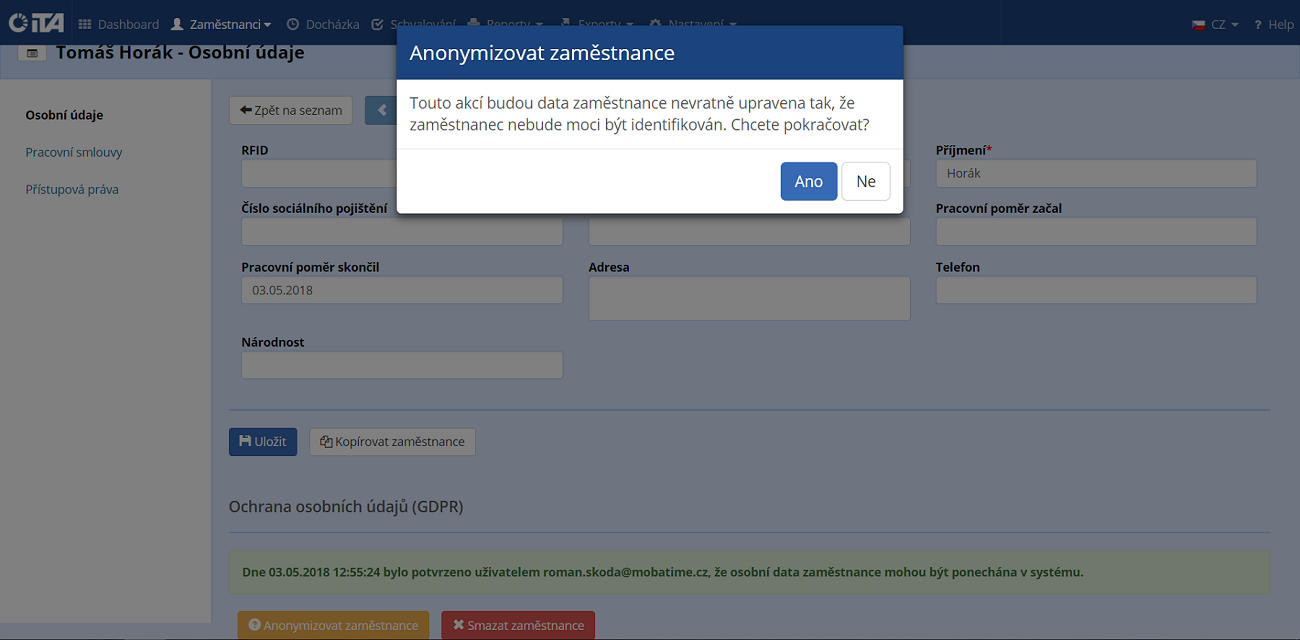Viewport: 1300px width, 640px height.
Task: Click the Czech flag language icon
Action: pos(1198,24)
